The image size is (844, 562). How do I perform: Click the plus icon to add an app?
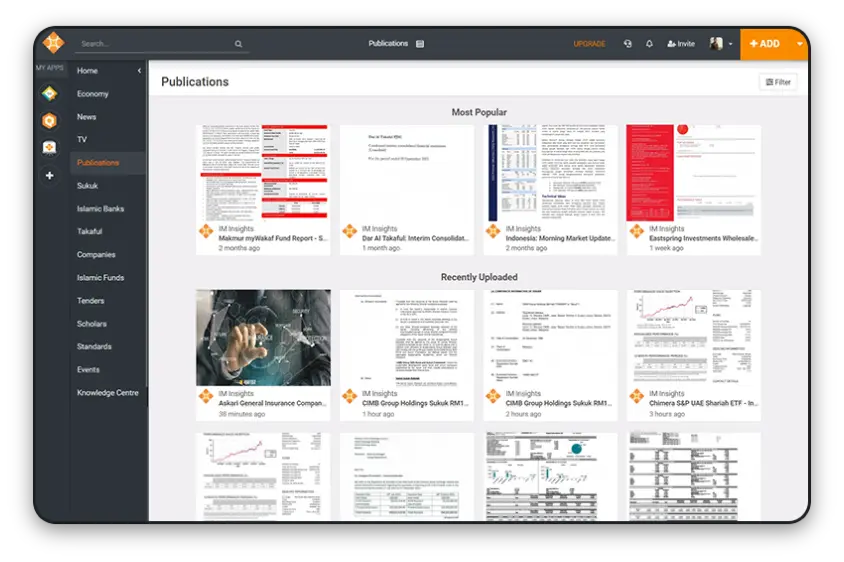point(49,175)
